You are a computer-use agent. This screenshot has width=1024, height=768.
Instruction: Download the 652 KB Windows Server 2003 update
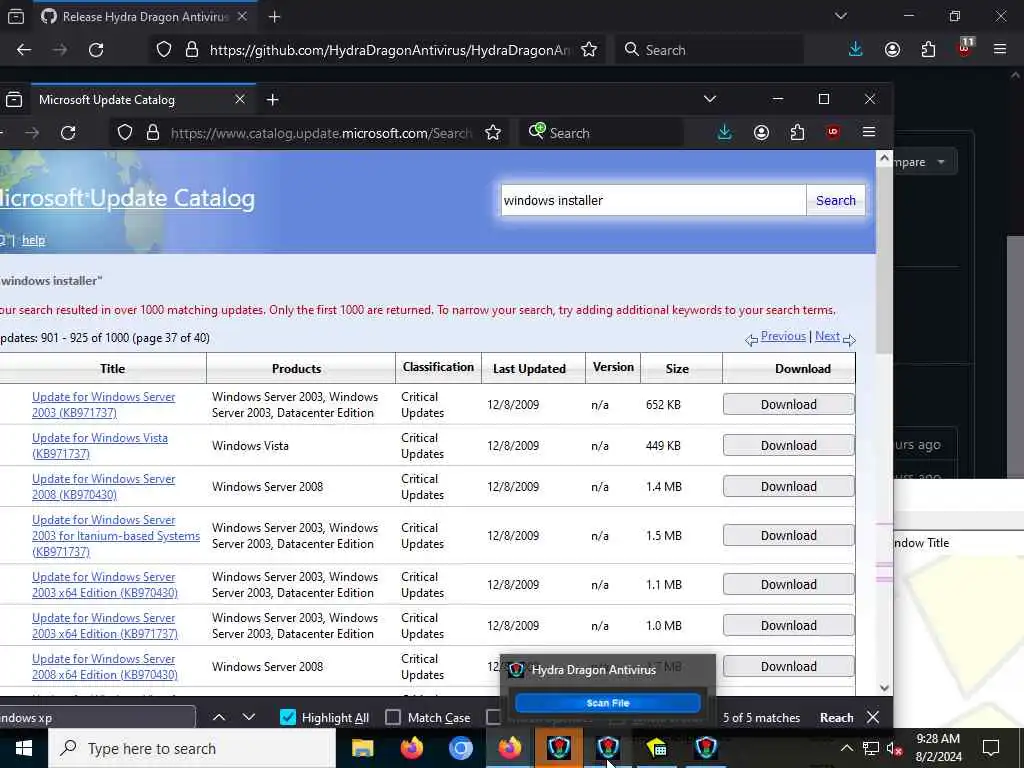click(788, 404)
